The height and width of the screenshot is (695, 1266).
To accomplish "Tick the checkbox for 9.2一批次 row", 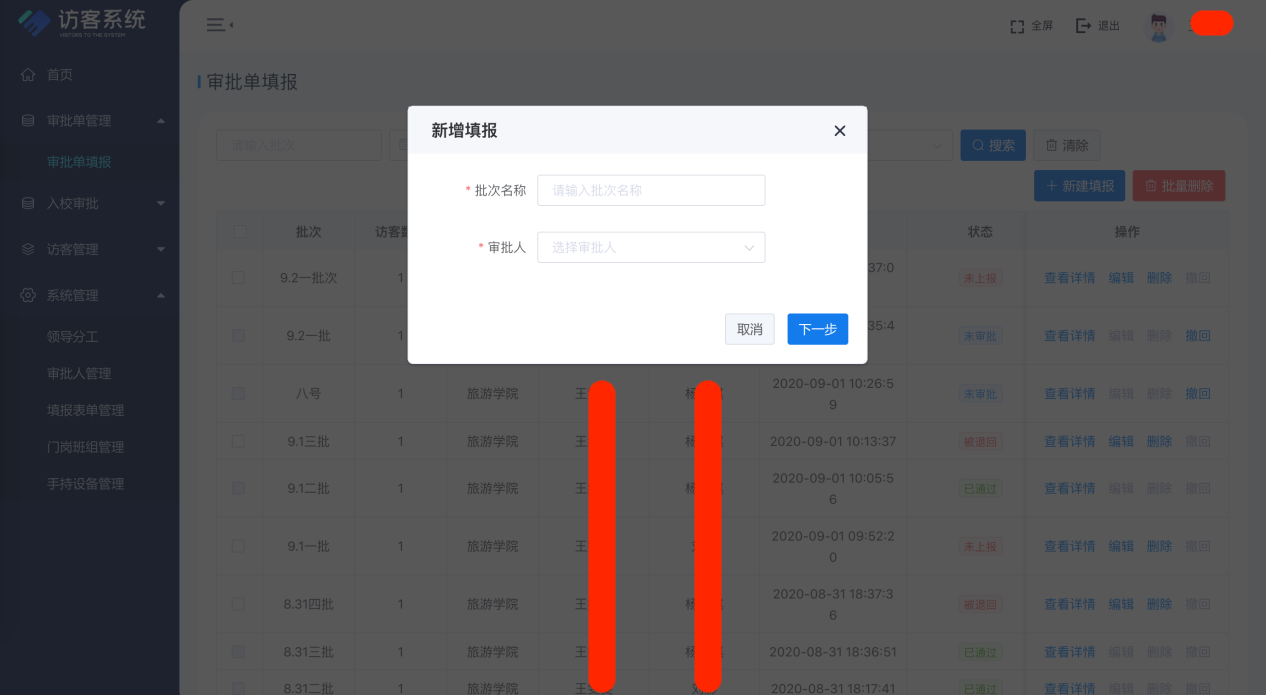I will 239,278.
